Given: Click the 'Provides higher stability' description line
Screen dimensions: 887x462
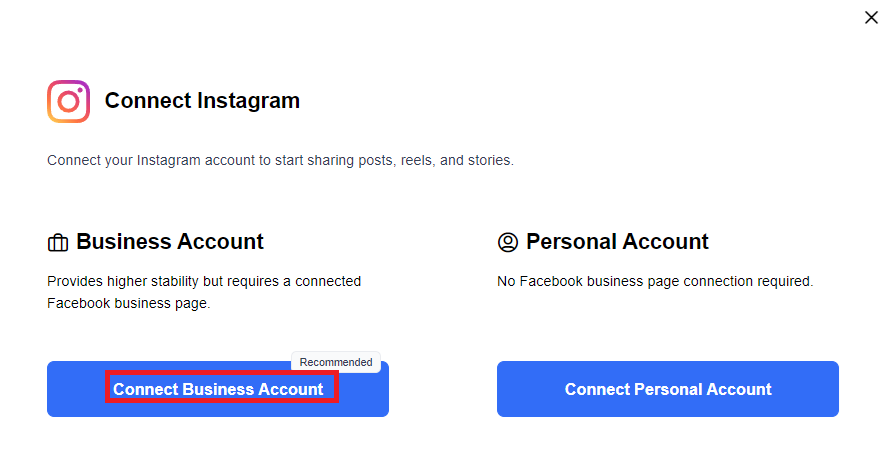Looking at the screenshot, I should coord(204,282).
